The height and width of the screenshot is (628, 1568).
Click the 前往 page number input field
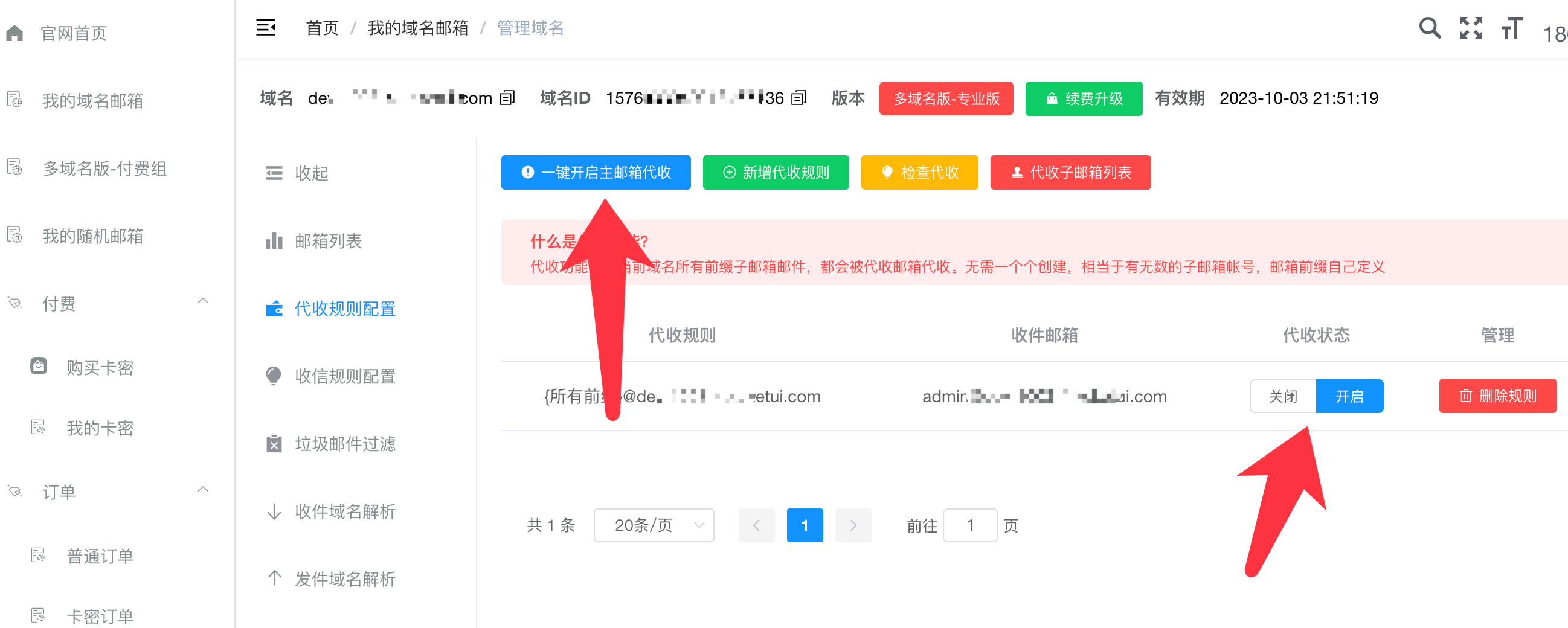coord(970,525)
